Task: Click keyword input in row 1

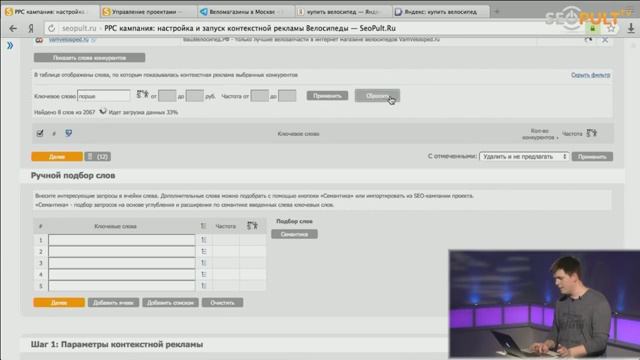Action: (122, 240)
